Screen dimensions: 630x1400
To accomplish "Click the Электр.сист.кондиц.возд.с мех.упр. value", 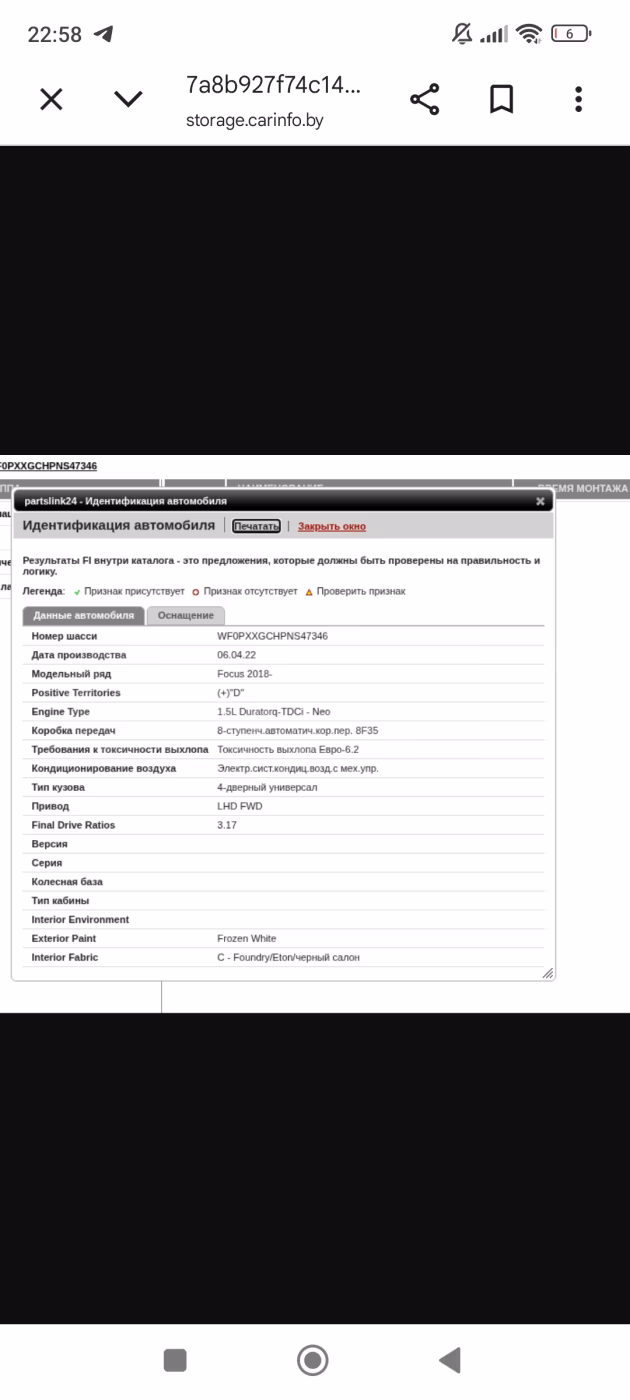I will pyautogui.click(x=298, y=768).
